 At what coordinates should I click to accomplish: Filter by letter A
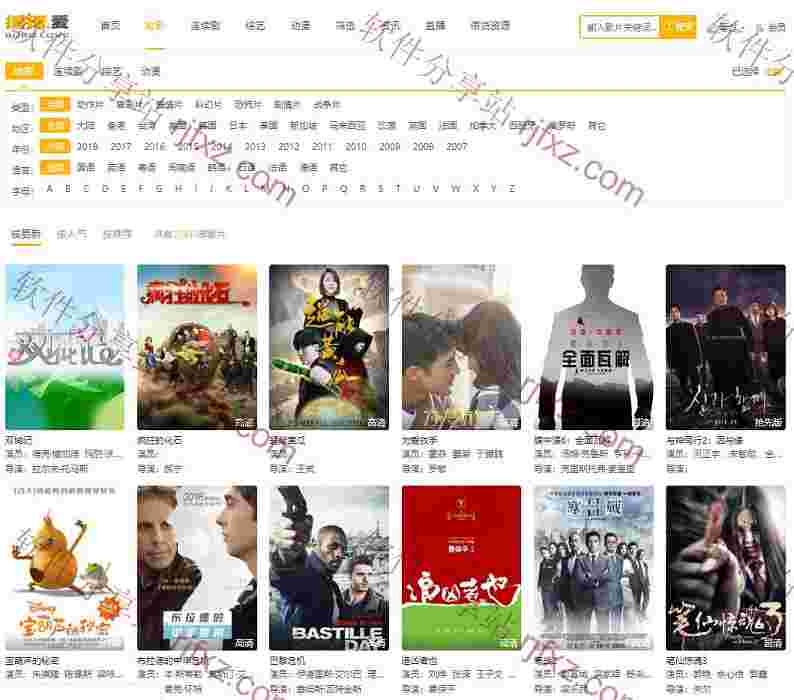point(49,188)
